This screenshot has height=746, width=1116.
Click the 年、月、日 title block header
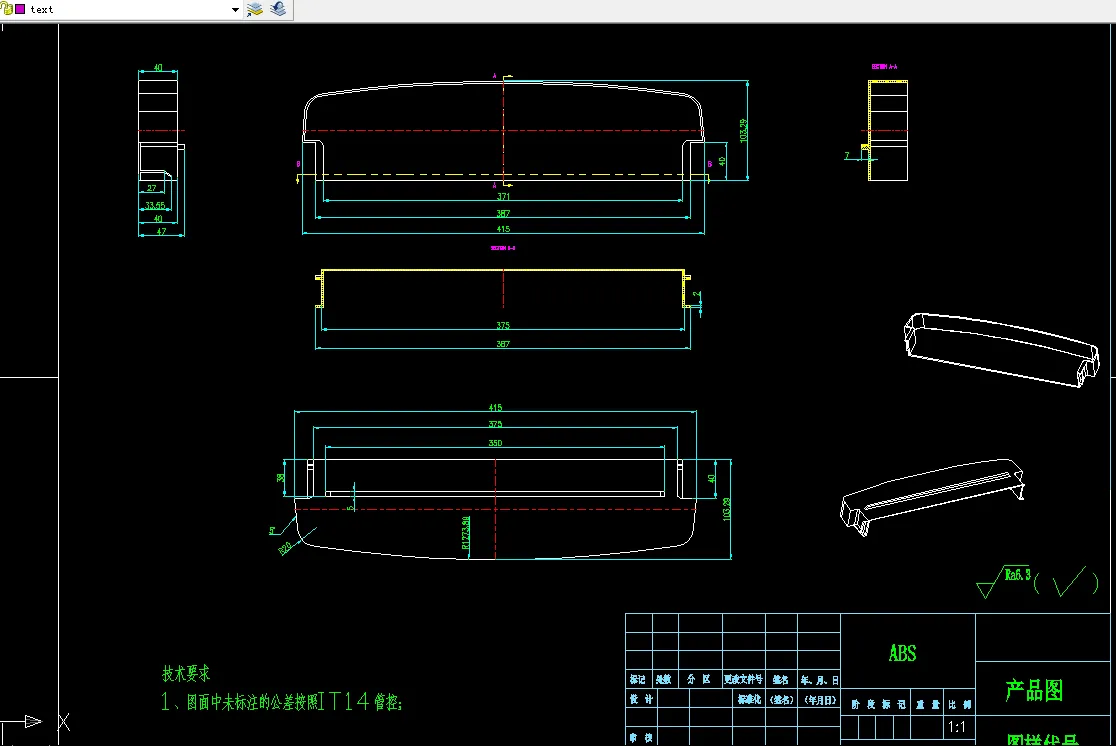tap(819, 680)
